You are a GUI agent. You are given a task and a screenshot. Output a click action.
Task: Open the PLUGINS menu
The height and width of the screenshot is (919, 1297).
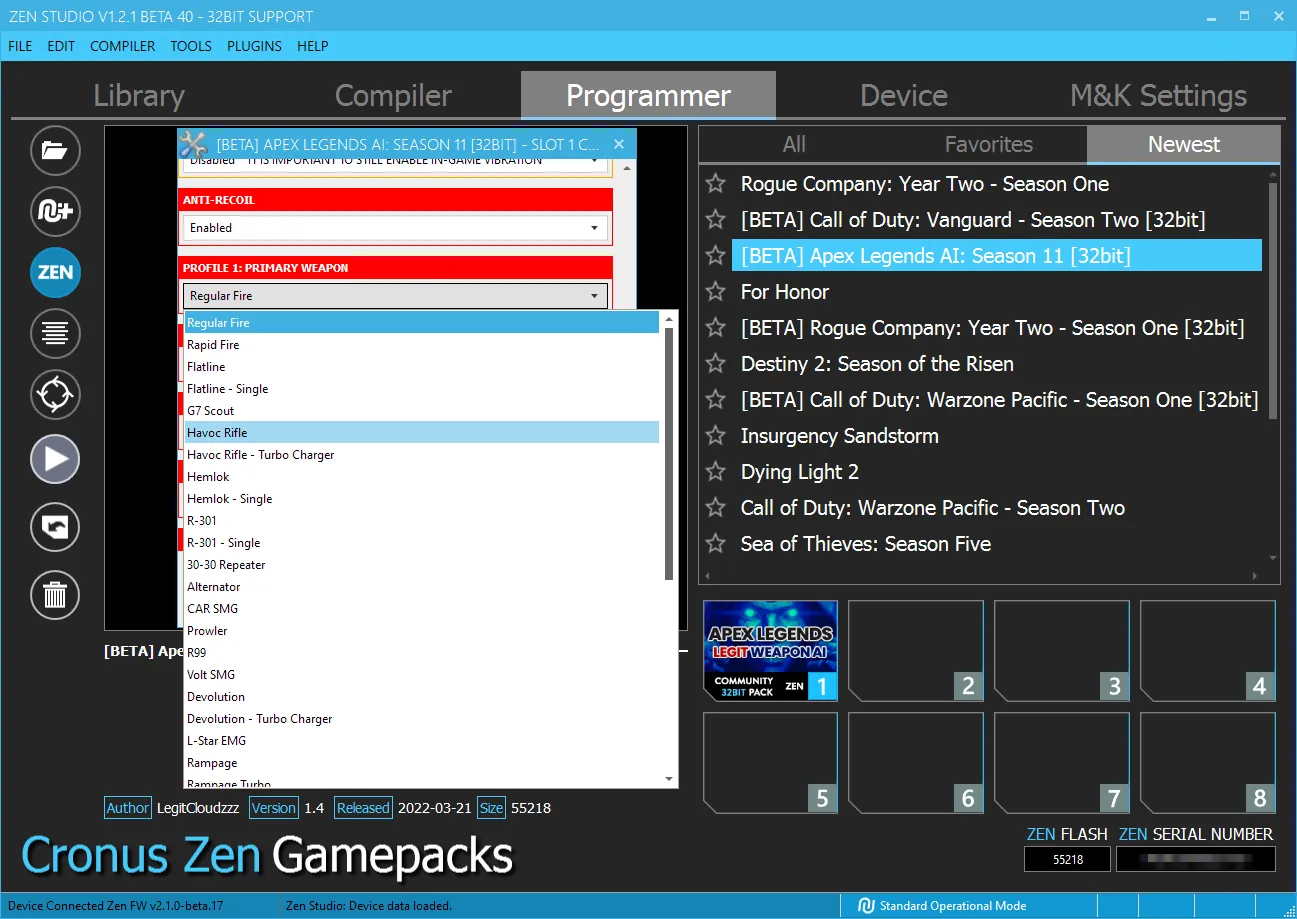254,46
